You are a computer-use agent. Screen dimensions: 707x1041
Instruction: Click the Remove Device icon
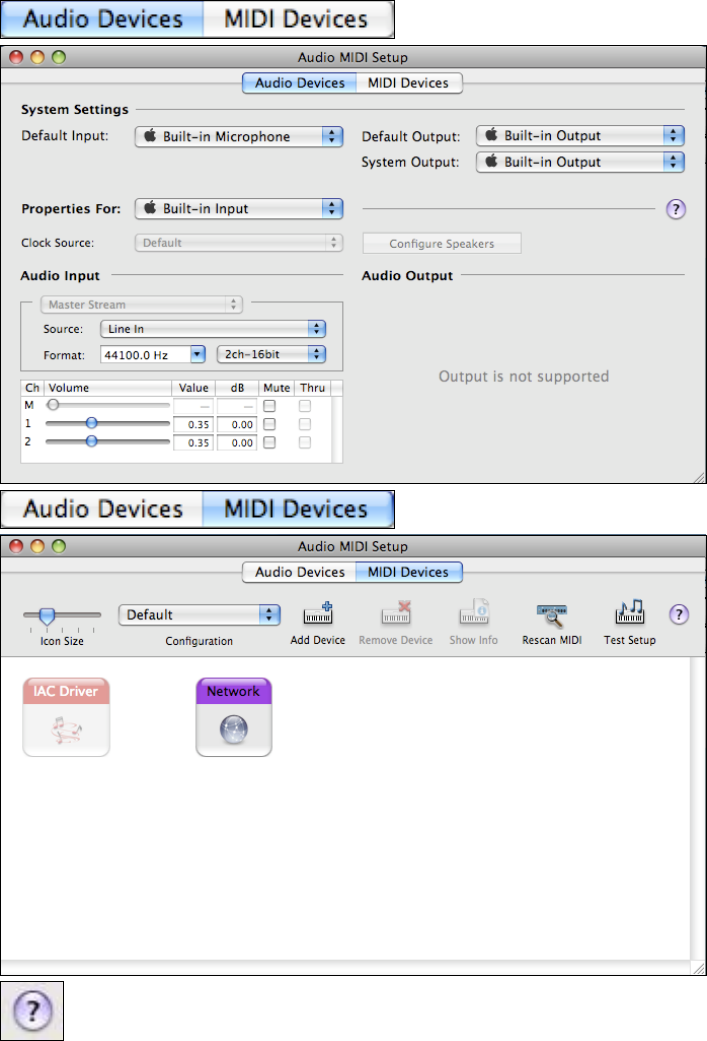396,613
